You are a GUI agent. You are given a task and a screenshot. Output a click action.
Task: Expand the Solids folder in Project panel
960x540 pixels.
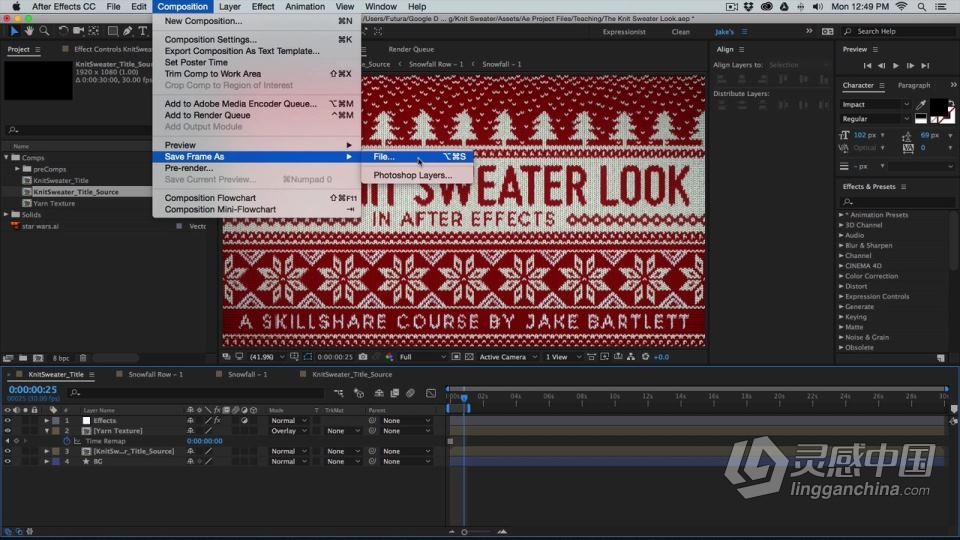(x=7, y=215)
